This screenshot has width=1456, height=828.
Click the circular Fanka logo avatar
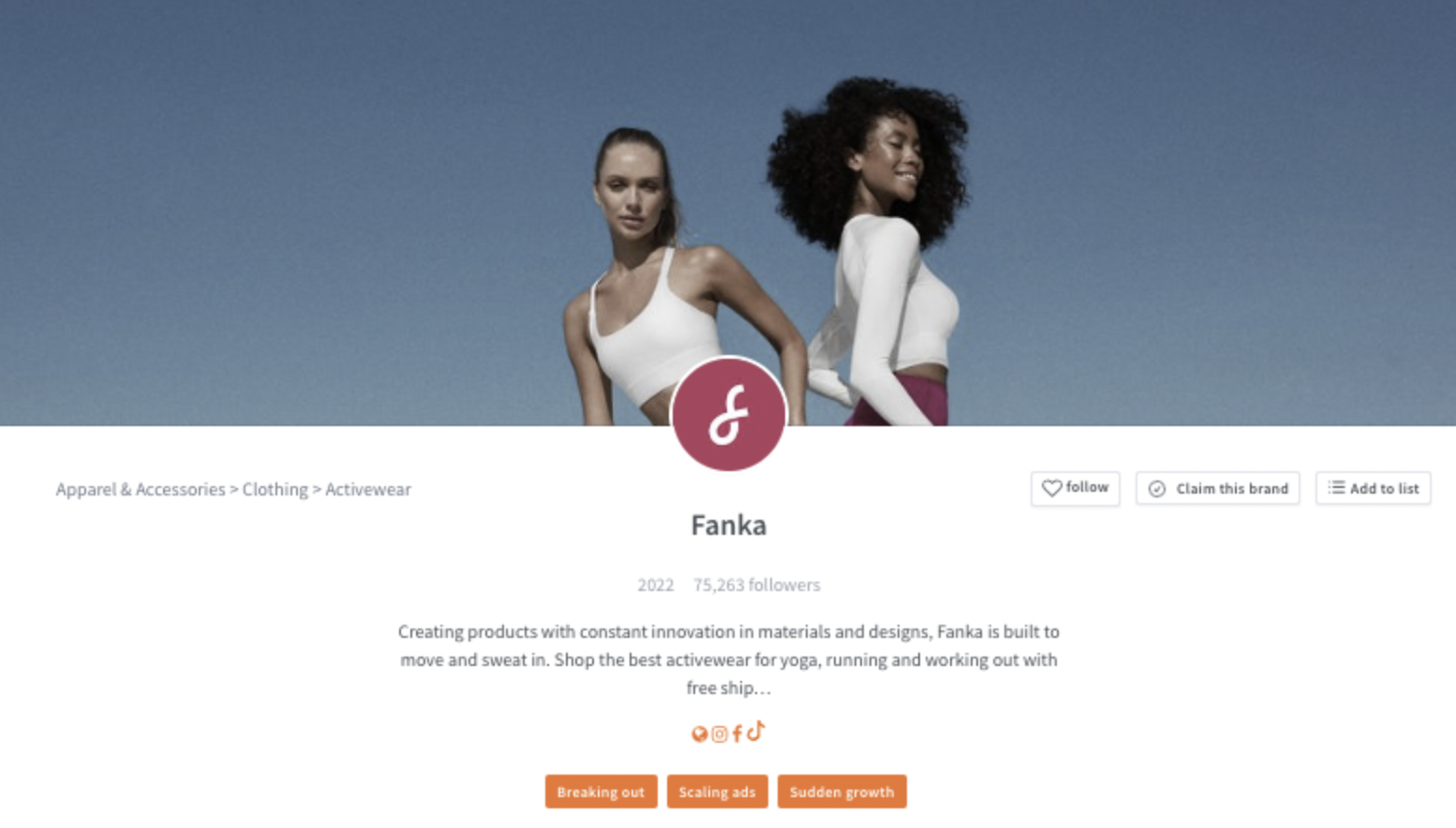click(729, 414)
